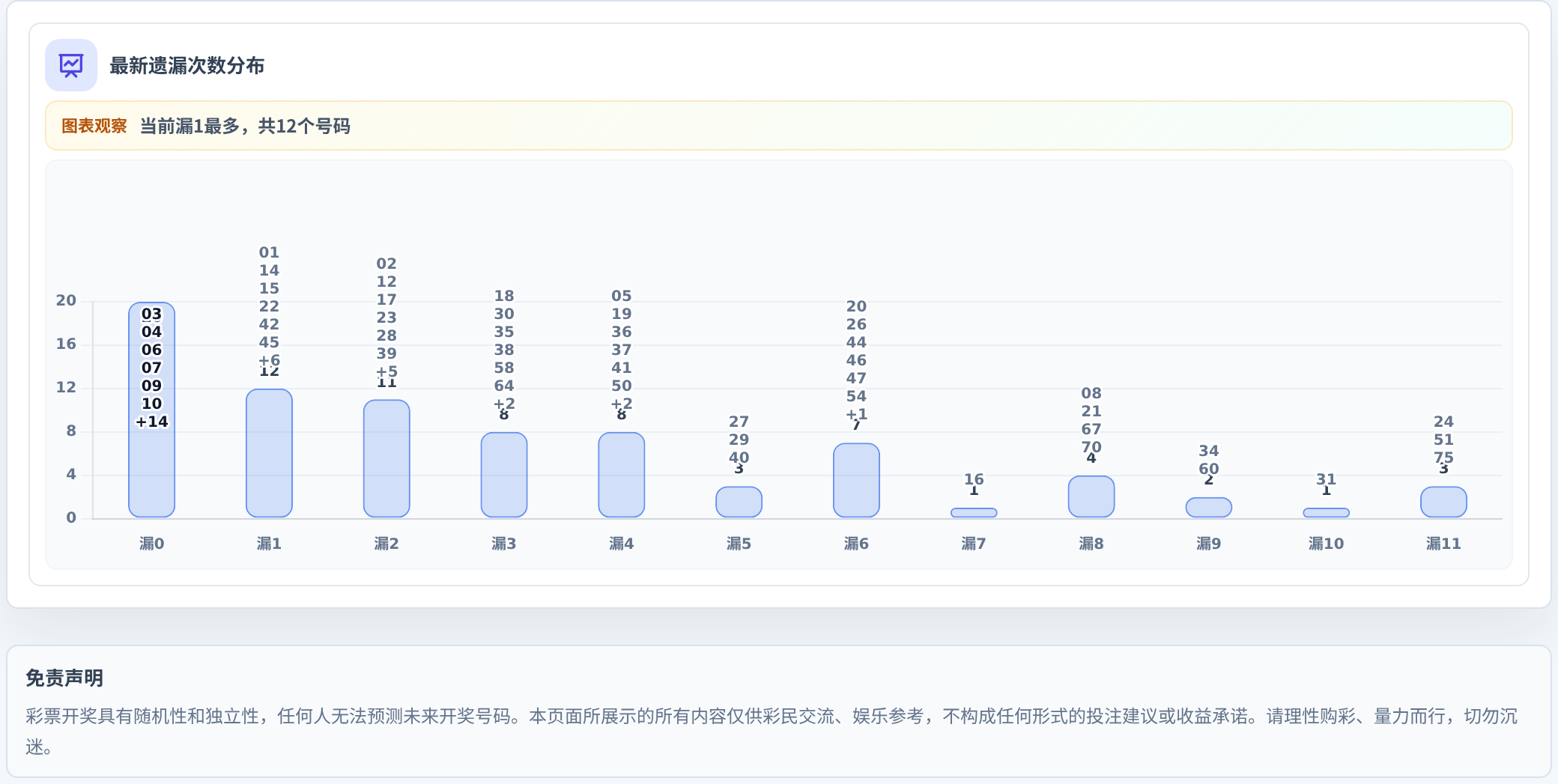Click the +1 label above the 漏6 bar

856,414
